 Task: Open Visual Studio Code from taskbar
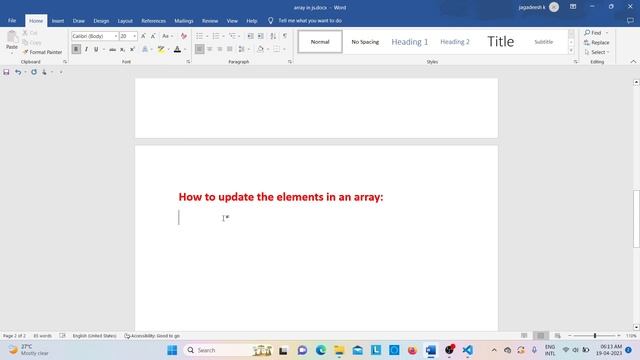click(x=468, y=350)
